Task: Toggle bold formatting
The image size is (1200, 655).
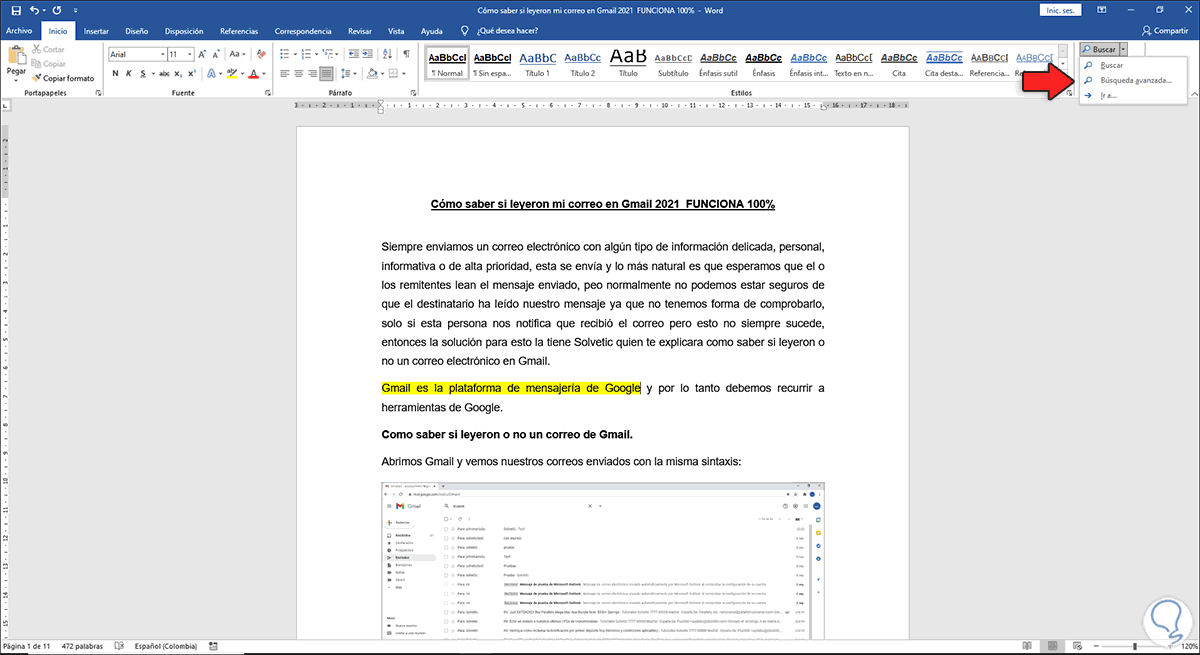Action: click(115, 73)
